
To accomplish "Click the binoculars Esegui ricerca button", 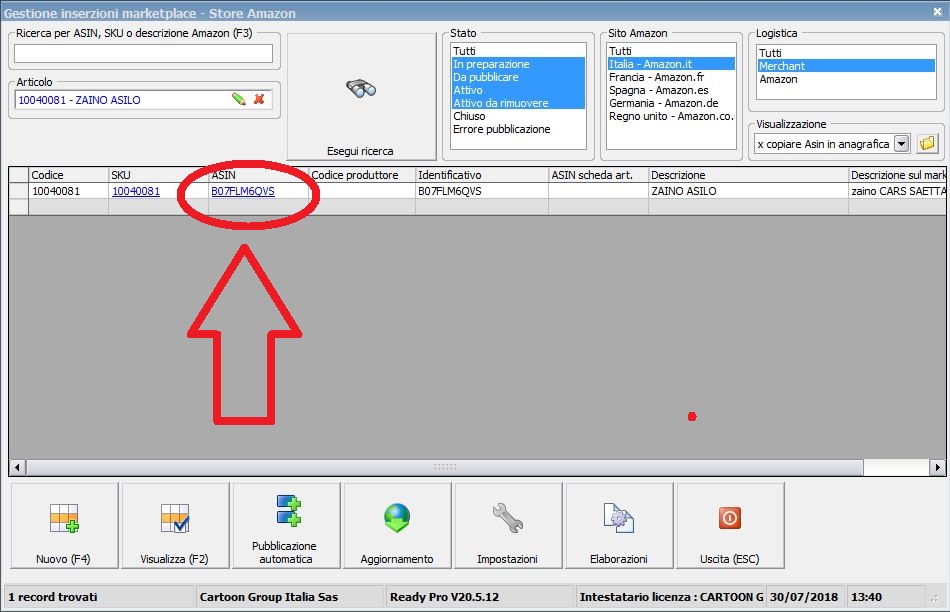I will tap(361, 97).
